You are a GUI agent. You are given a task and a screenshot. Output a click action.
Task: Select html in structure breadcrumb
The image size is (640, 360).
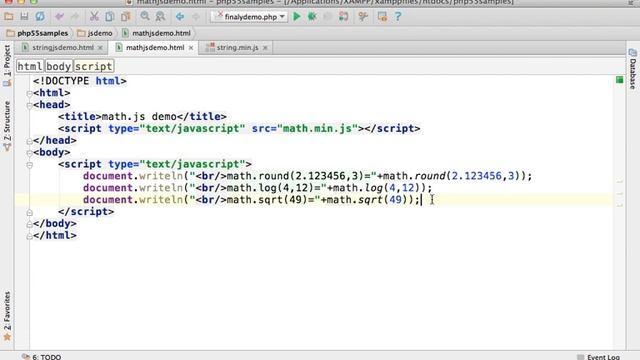point(29,66)
